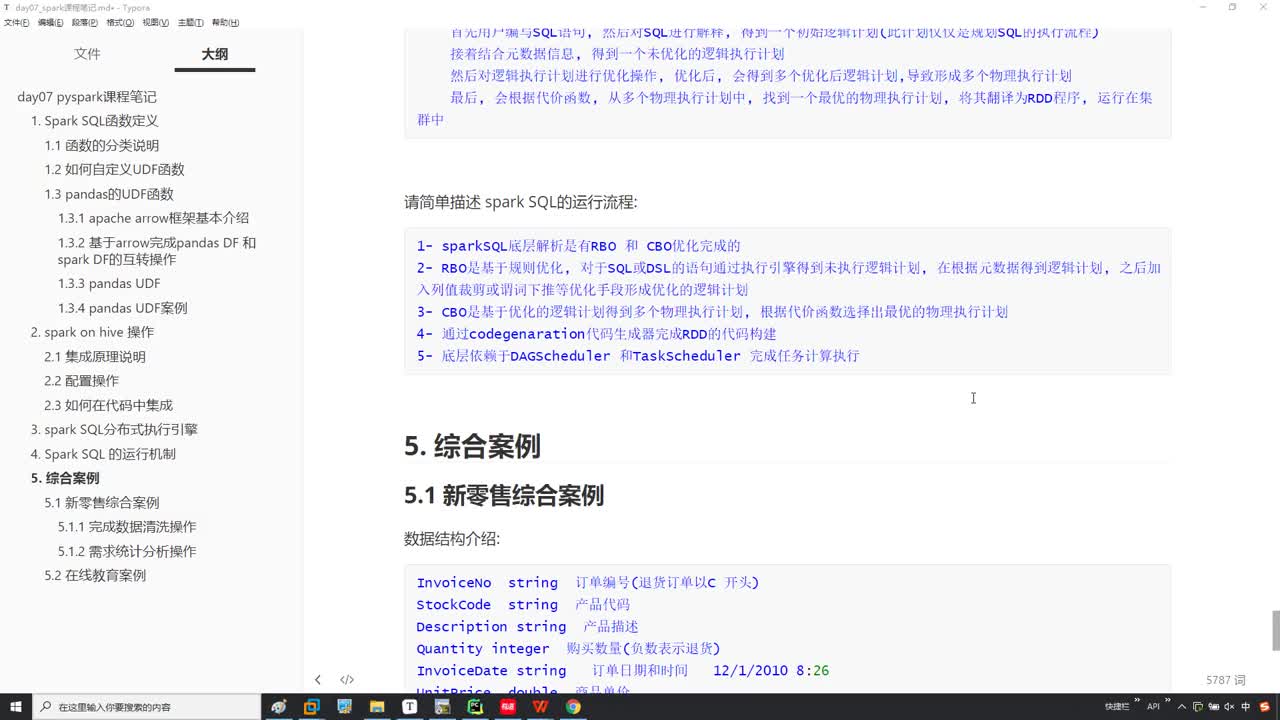Open 5.1.1 完成数据清洗操作 outline entry
This screenshot has height=720, width=1280.
click(127, 526)
